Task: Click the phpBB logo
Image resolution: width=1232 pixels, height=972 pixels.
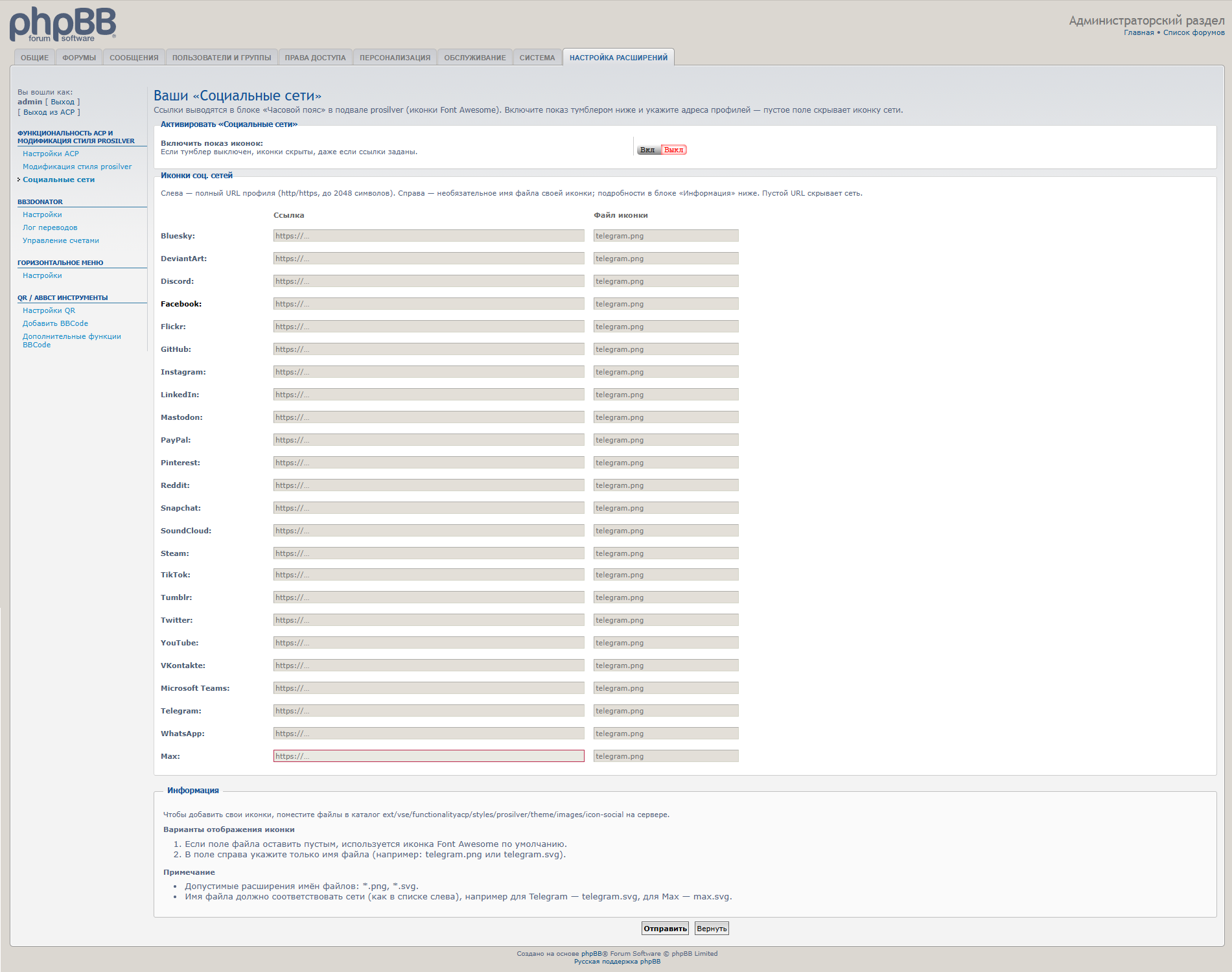Action: (x=63, y=25)
